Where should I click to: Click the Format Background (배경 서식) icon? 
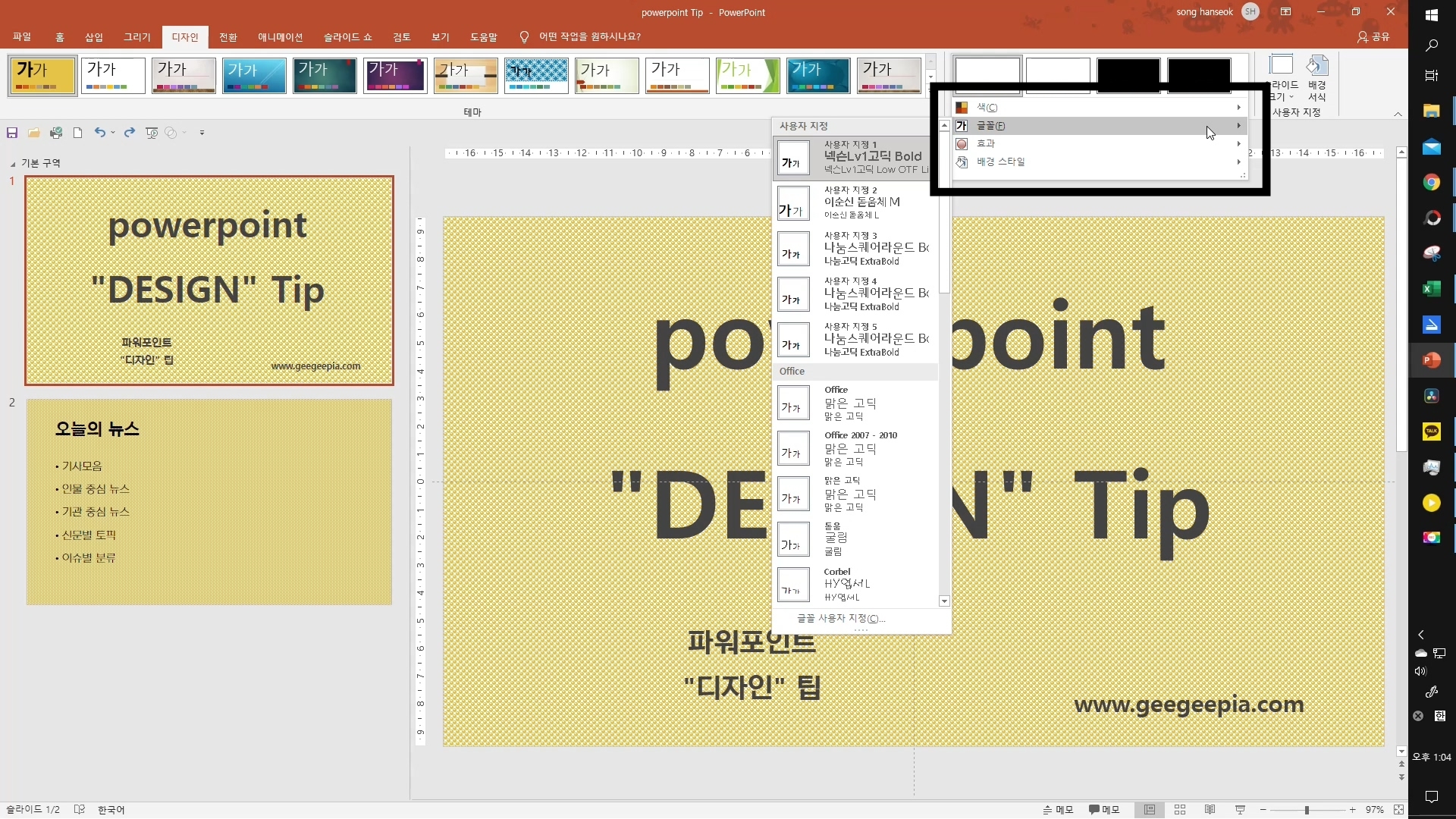pyautogui.click(x=1317, y=77)
